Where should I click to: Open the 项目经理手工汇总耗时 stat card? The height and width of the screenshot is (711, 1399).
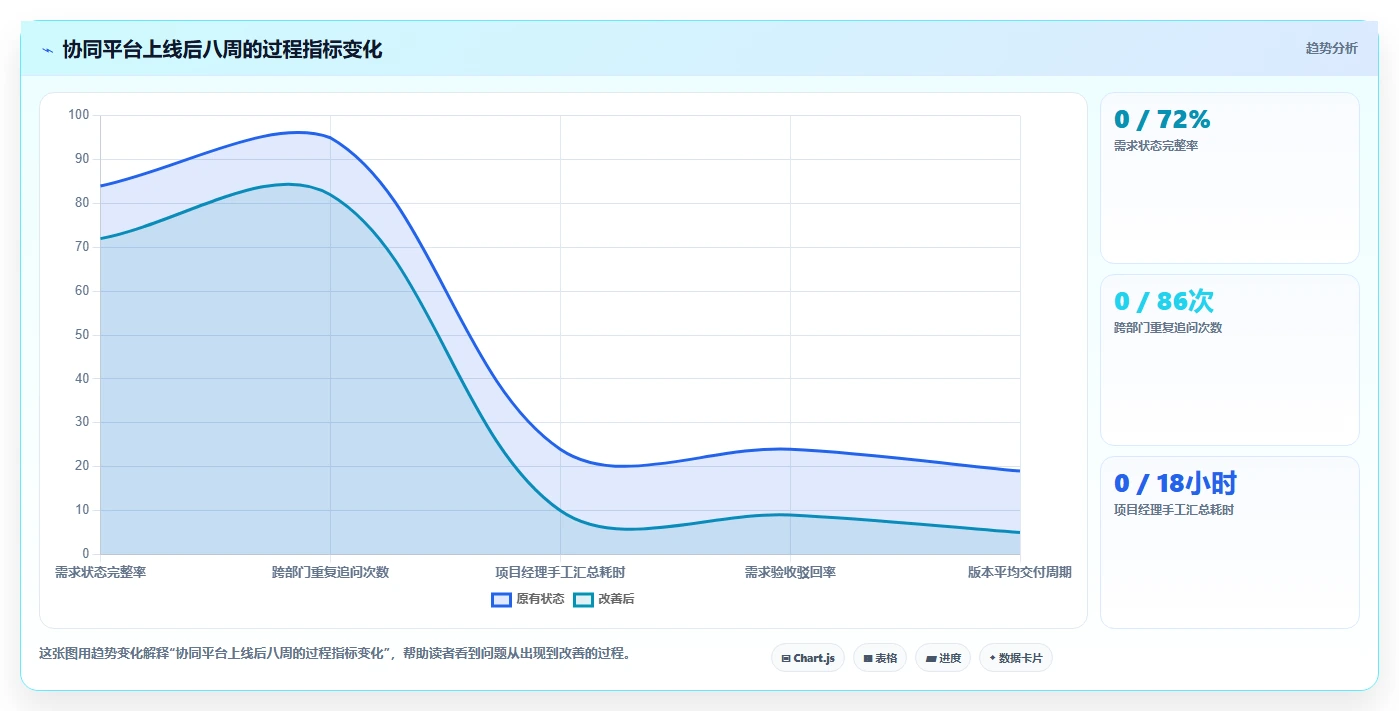click(1230, 543)
